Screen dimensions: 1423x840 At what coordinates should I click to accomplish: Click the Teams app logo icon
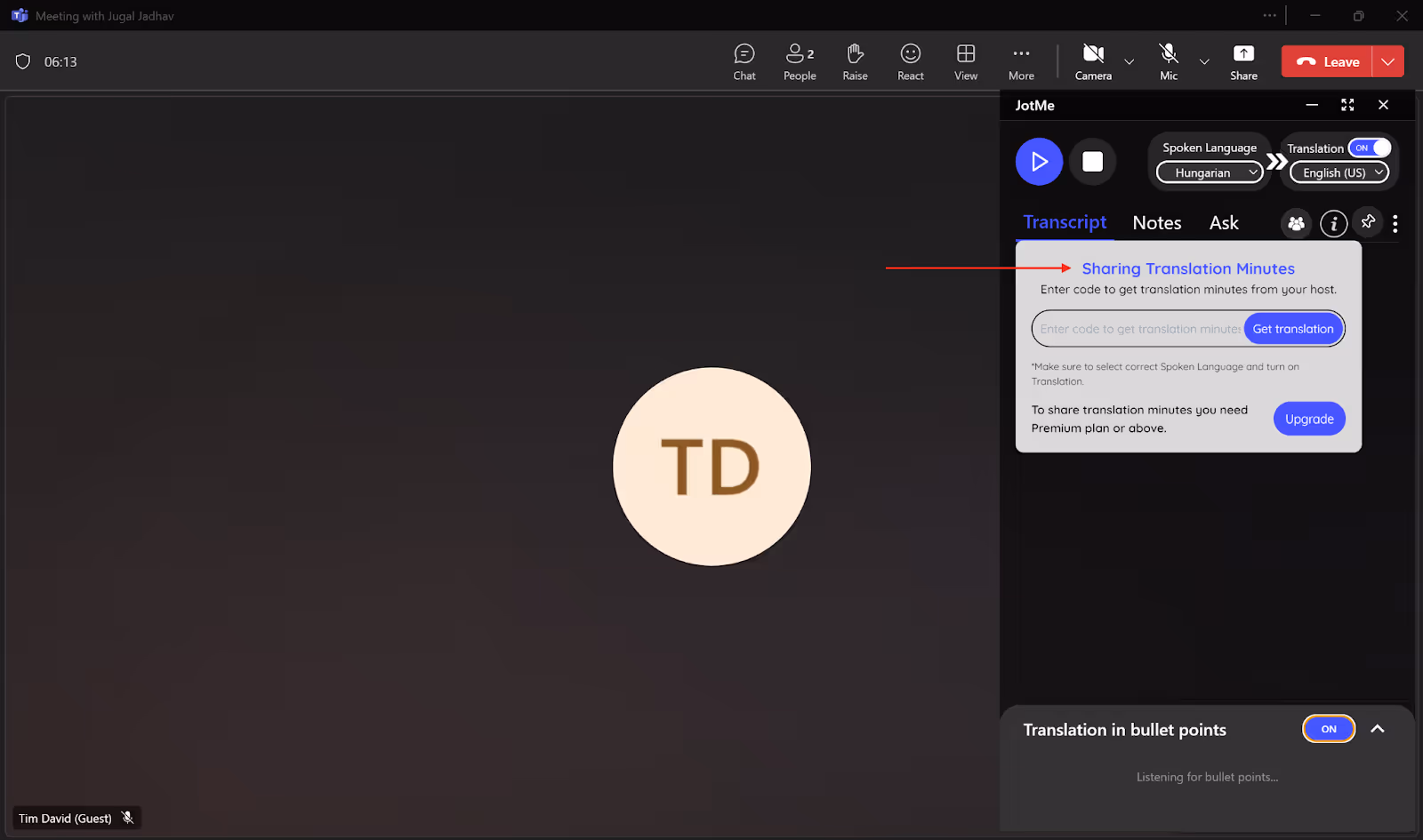pyautogui.click(x=20, y=15)
